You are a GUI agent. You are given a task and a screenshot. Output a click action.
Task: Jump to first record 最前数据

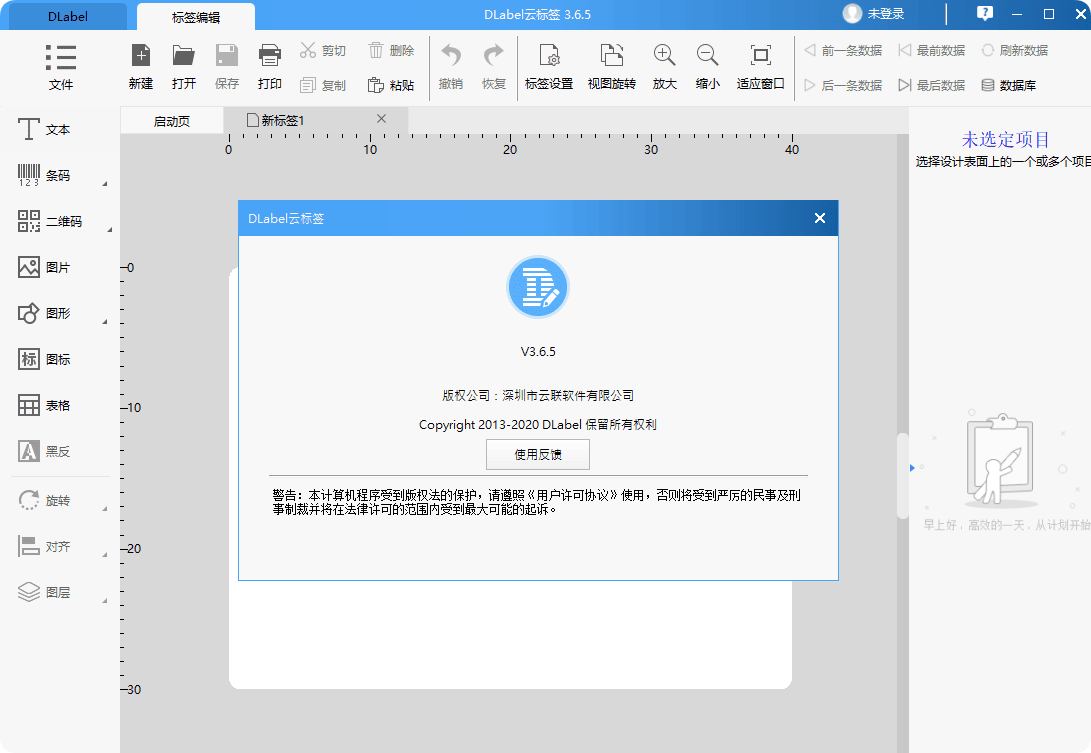pos(932,51)
